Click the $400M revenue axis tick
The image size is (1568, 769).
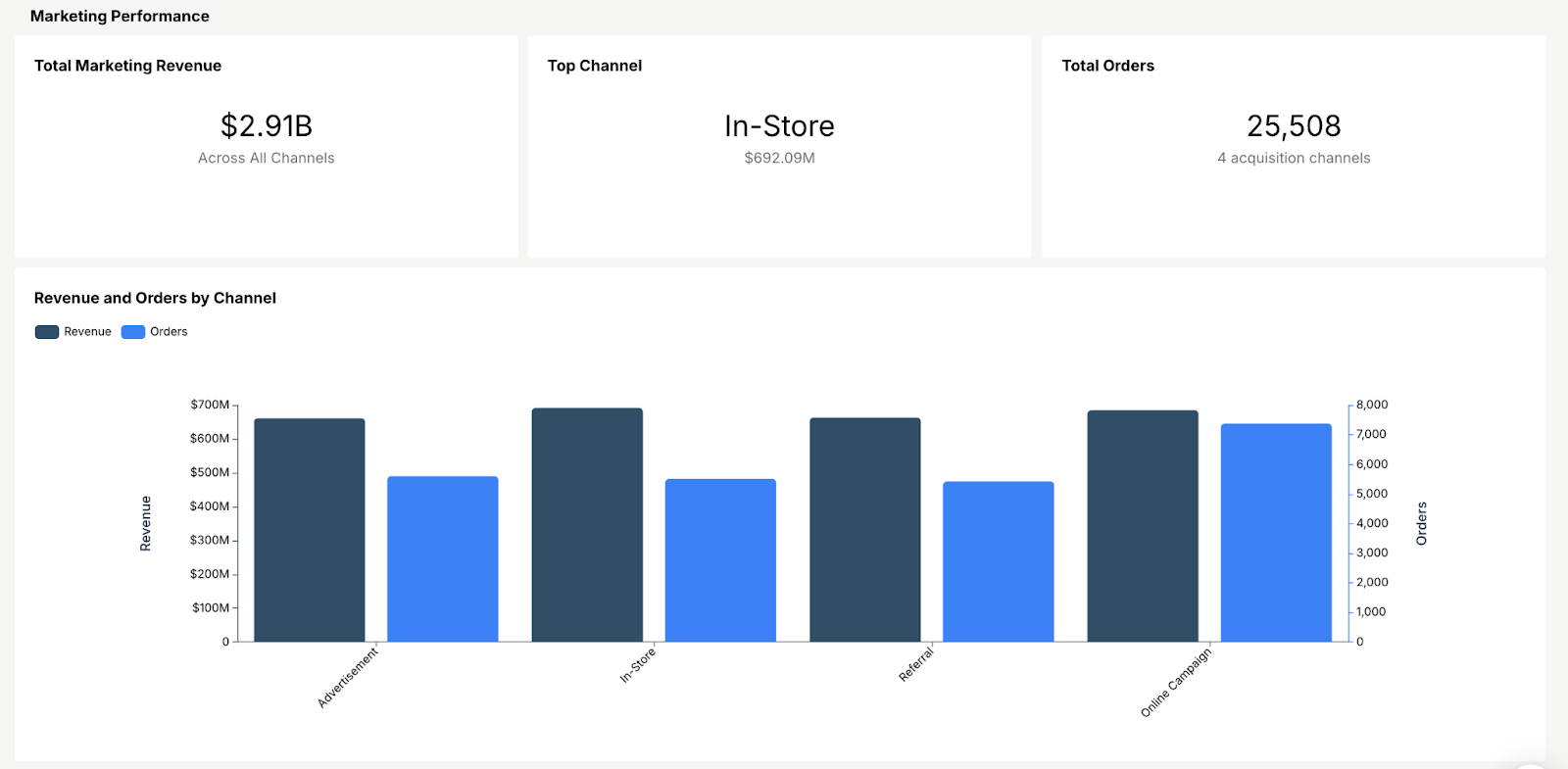tap(210, 506)
